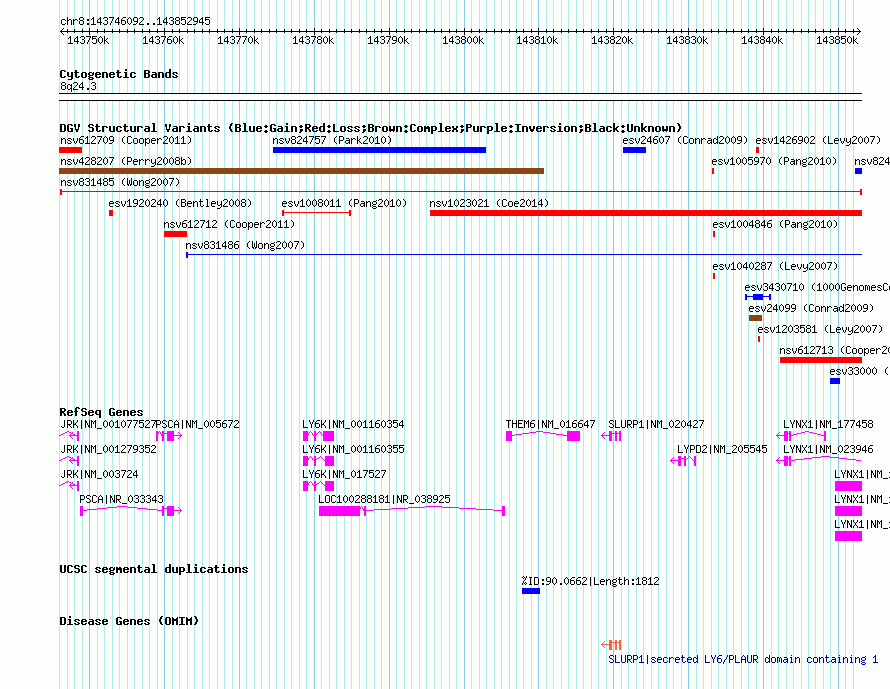Click the chr8:143746092..143852945 coordinate label

pos(135,21)
